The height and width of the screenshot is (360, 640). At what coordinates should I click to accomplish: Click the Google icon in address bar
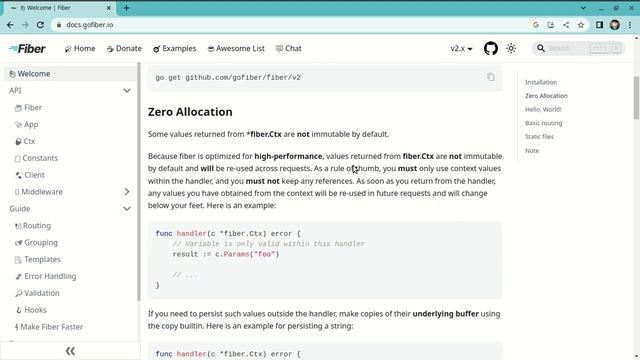click(x=536, y=25)
